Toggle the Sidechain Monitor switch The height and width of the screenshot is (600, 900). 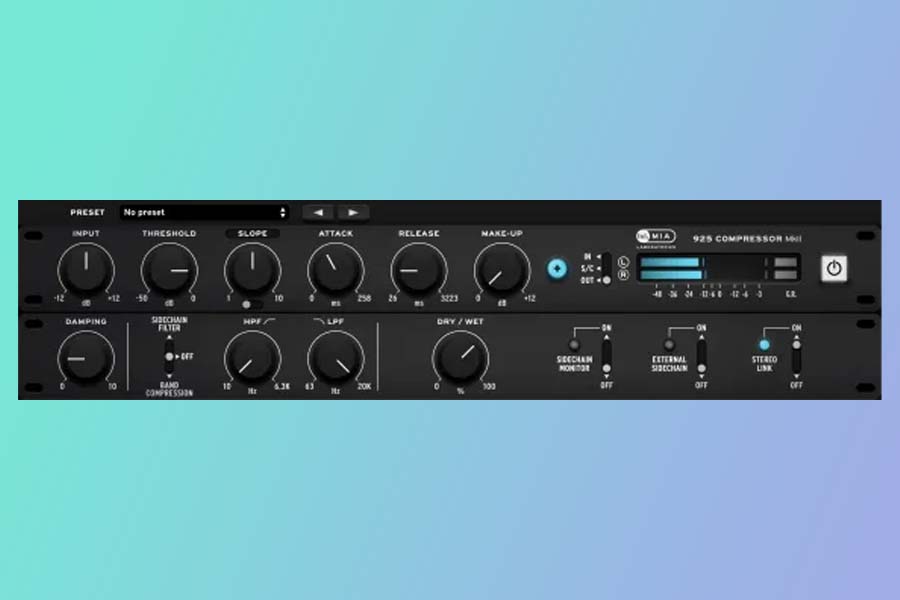click(x=606, y=356)
